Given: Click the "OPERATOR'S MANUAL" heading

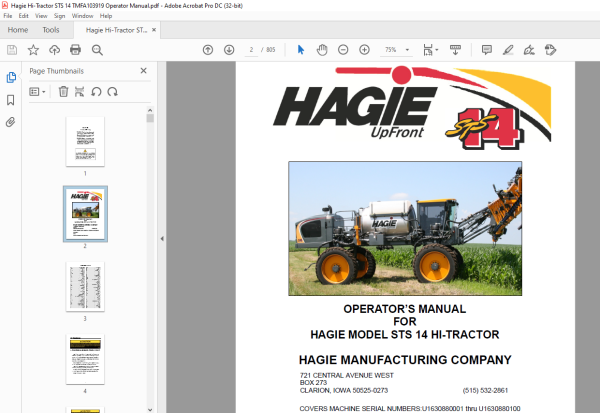Looking at the screenshot, I should click(x=404, y=309).
